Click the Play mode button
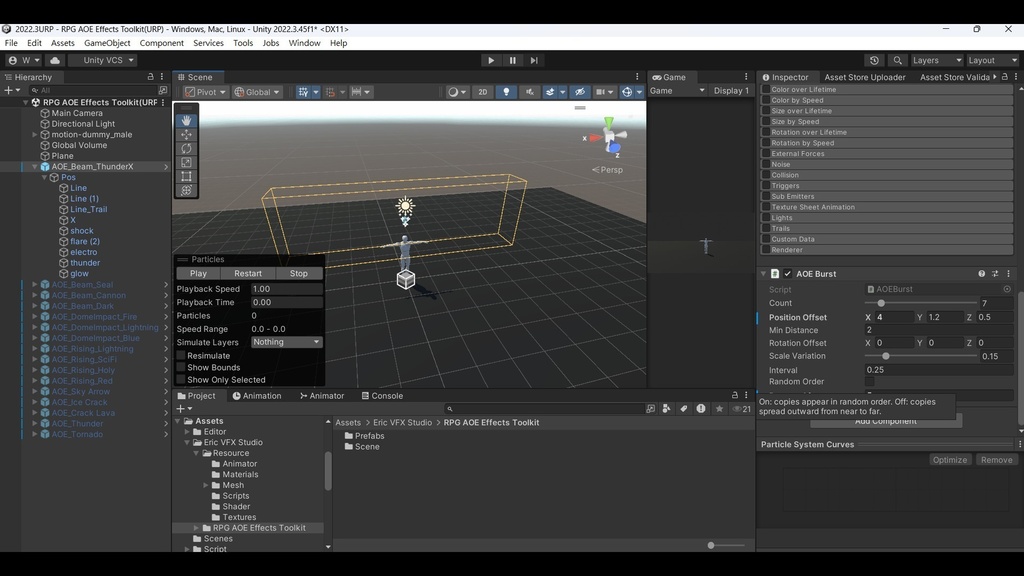Viewport: 1024px width, 576px height. [x=491, y=60]
